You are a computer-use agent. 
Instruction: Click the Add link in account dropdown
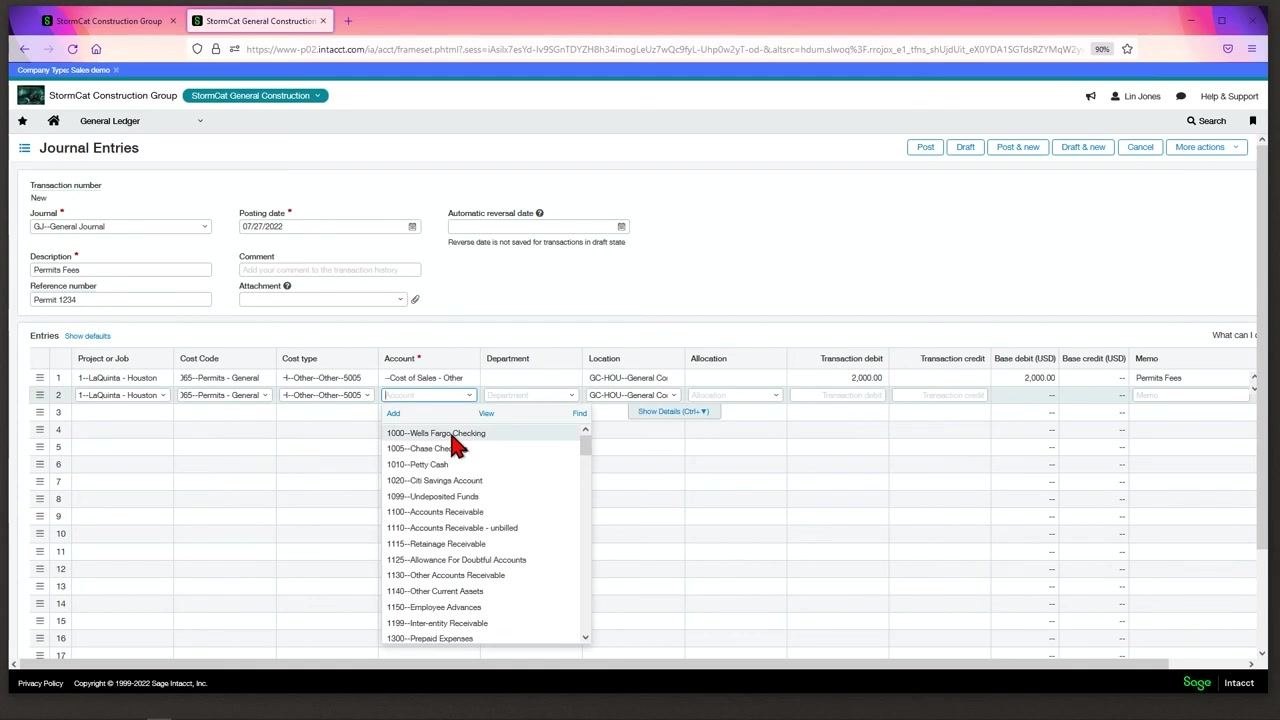[x=393, y=413]
